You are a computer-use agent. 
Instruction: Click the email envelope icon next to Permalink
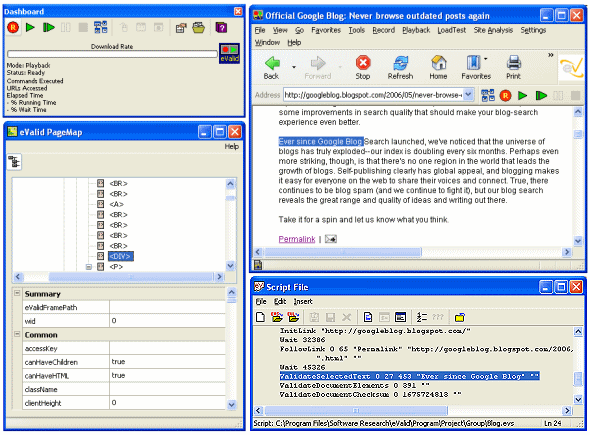pyautogui.click(x=331, y=239)
